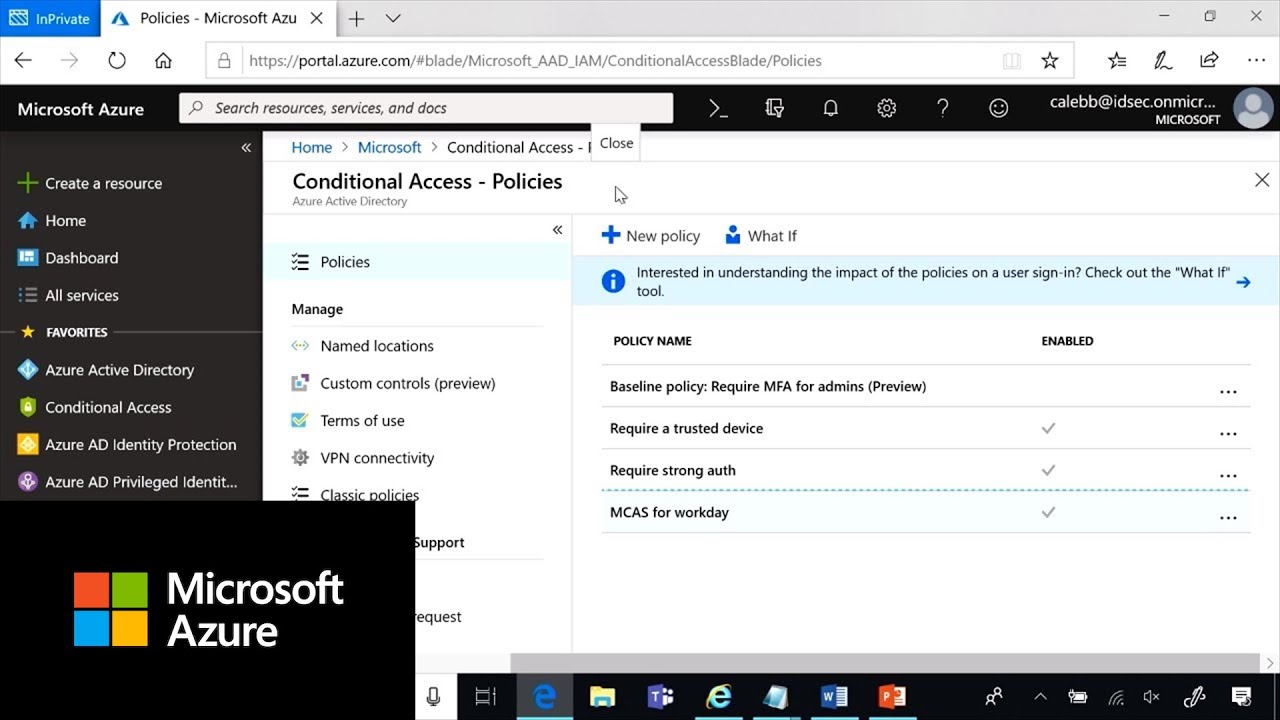Add this page to favorites star
The width and height of the screenshot is (1280, 720).
(1049, 61)
